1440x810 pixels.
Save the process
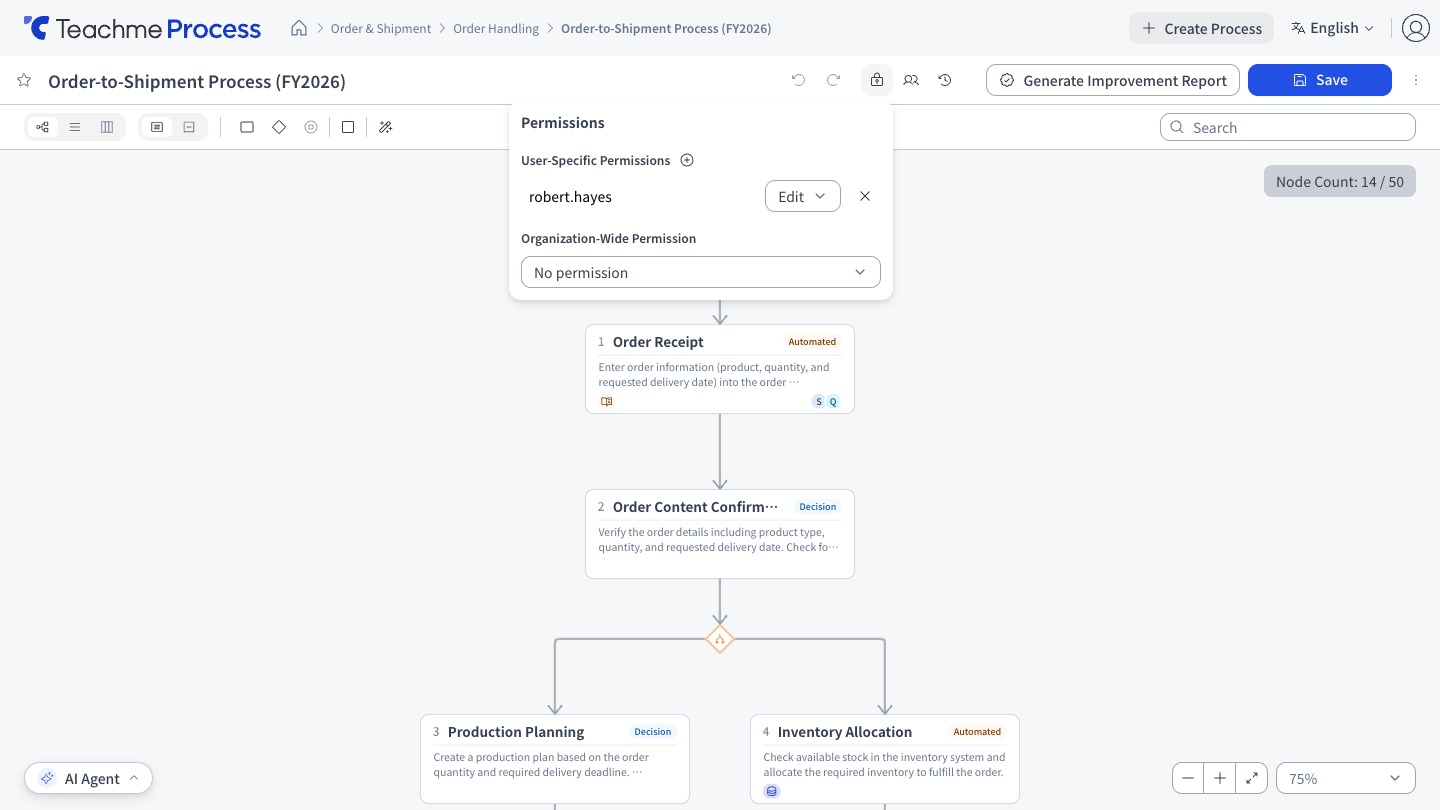pos(1320,80)
